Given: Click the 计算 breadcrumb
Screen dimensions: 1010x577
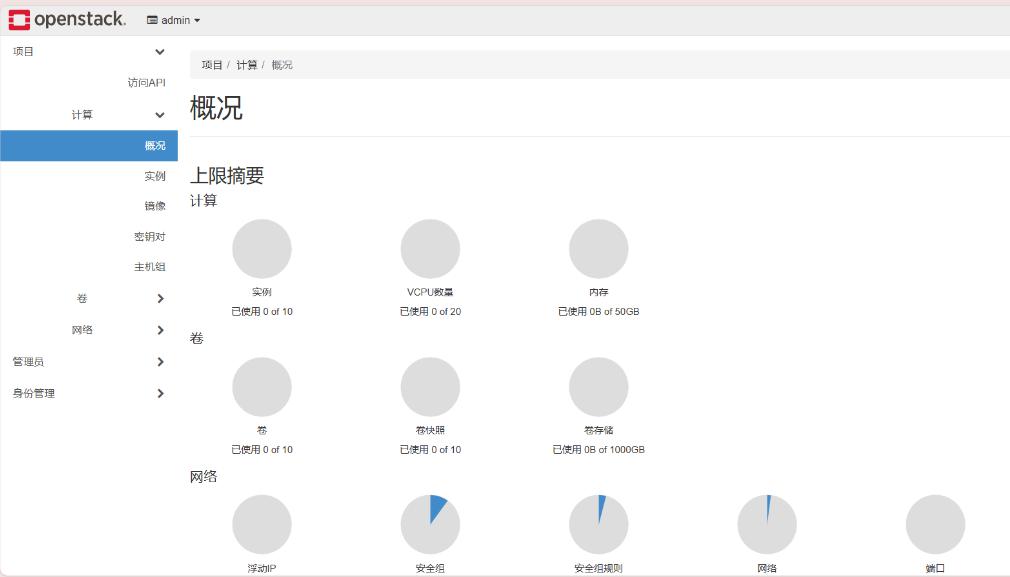Looking at the screenshot, I should pyautogui.click(x=246, y=65).
